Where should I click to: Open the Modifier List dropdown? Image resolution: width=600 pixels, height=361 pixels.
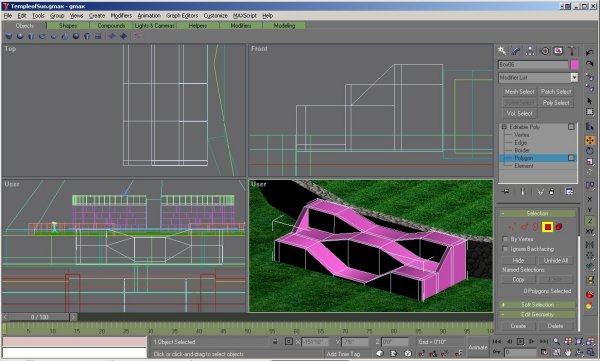point(538,77)
